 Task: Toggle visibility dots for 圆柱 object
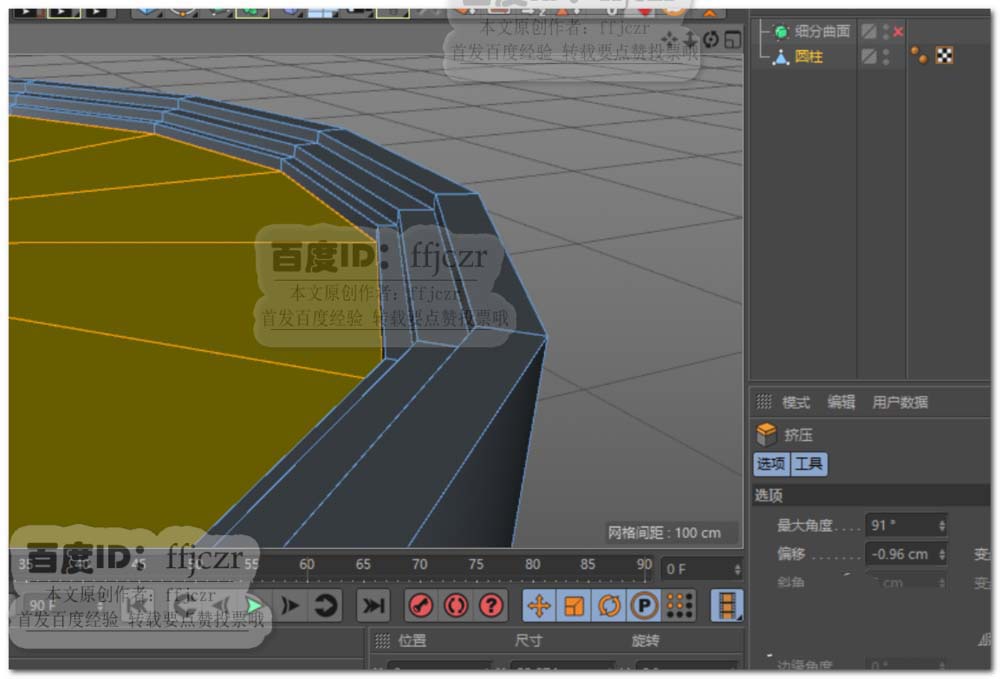pos(886,57)
